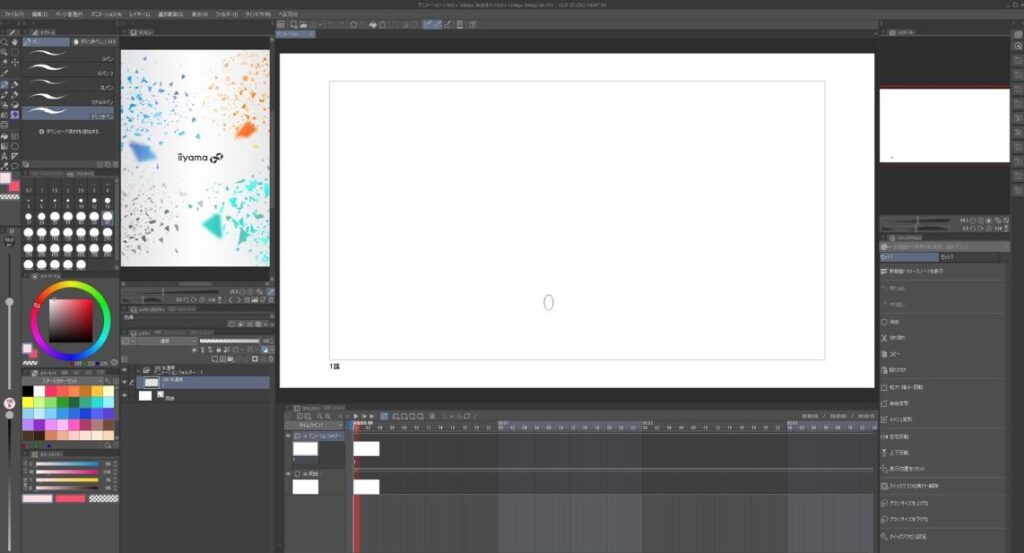This screenshot has height=553, width=1024.
Task: Click the scissors cut icon in quick access
Action: [885, 338]
